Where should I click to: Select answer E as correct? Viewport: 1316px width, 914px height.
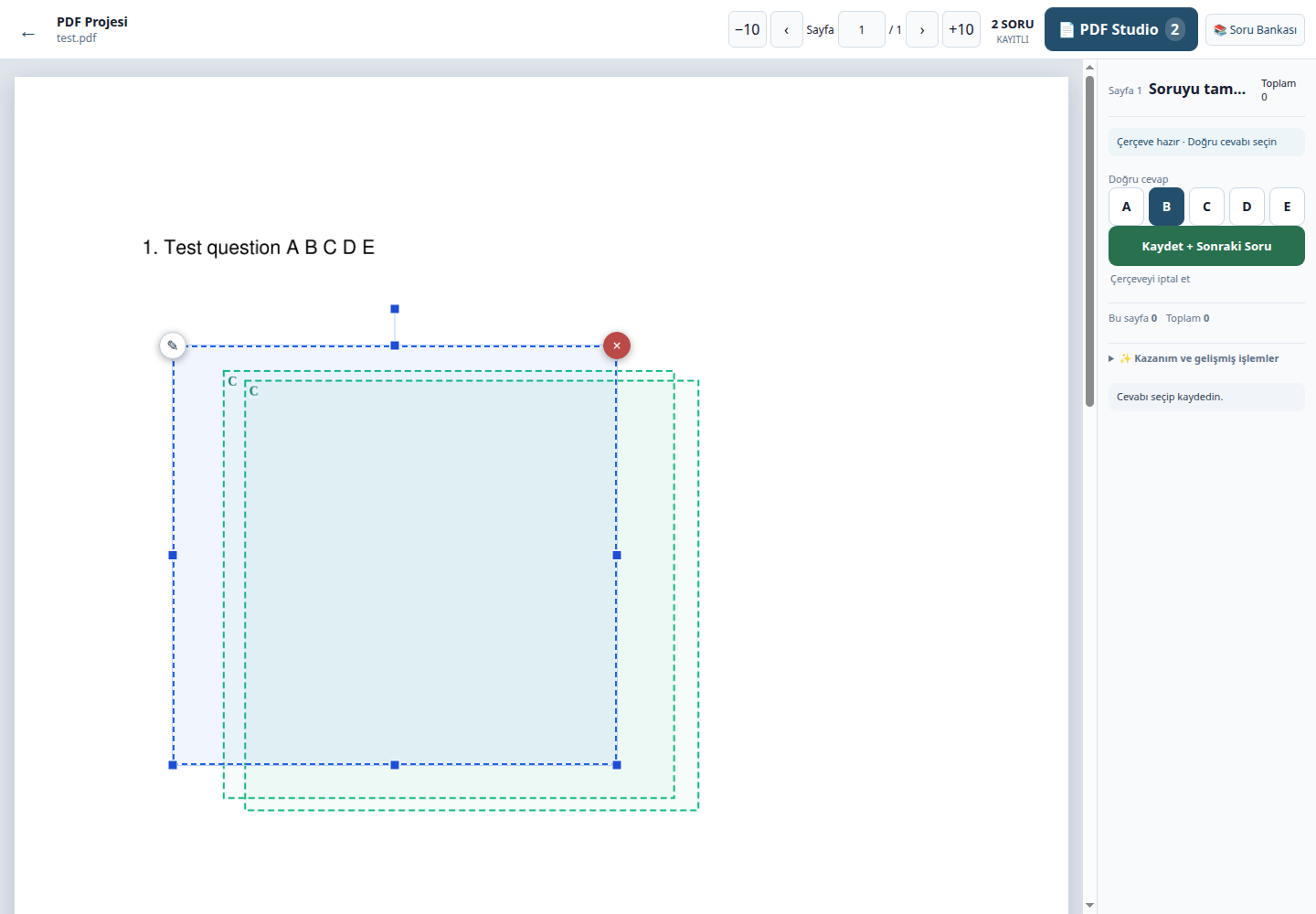pos(1287,207)
